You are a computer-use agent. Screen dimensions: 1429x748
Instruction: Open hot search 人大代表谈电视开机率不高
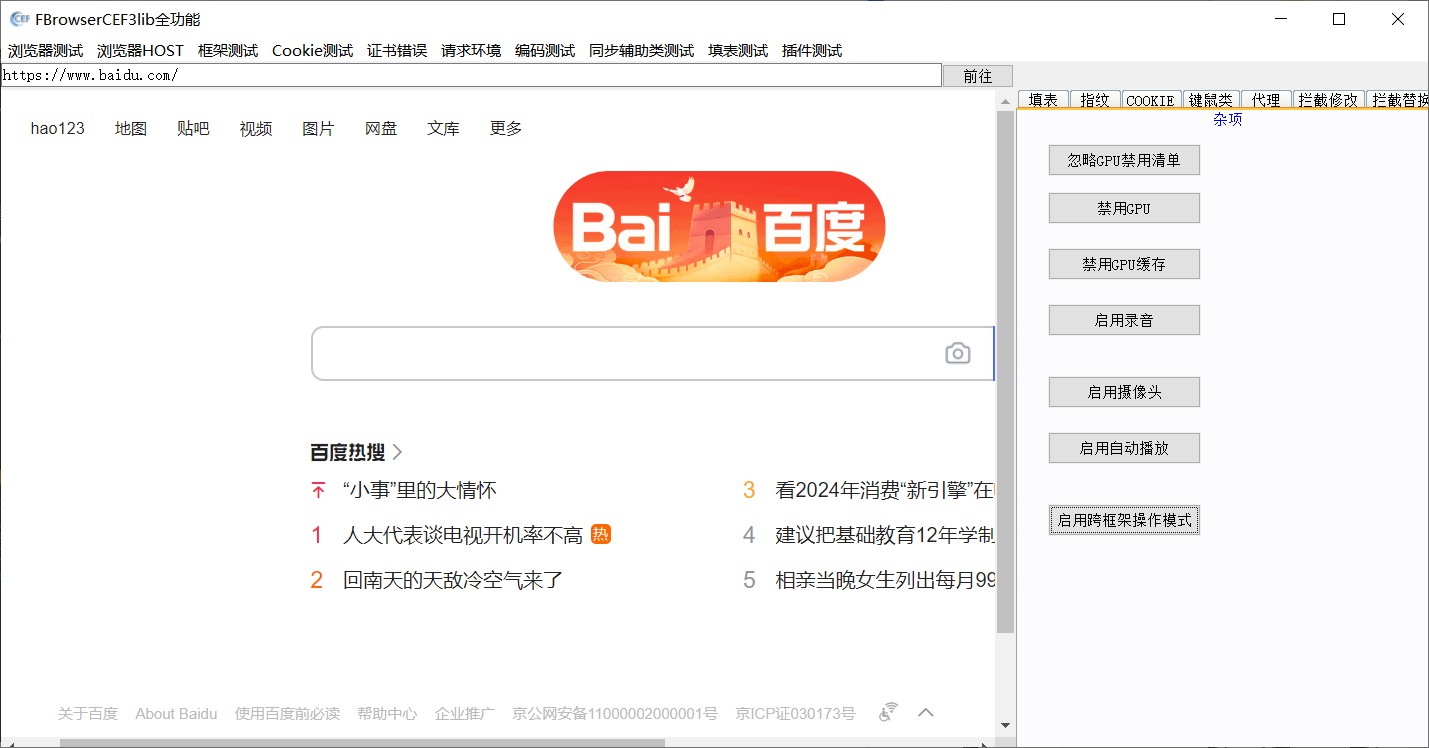[x=463, y=535]
